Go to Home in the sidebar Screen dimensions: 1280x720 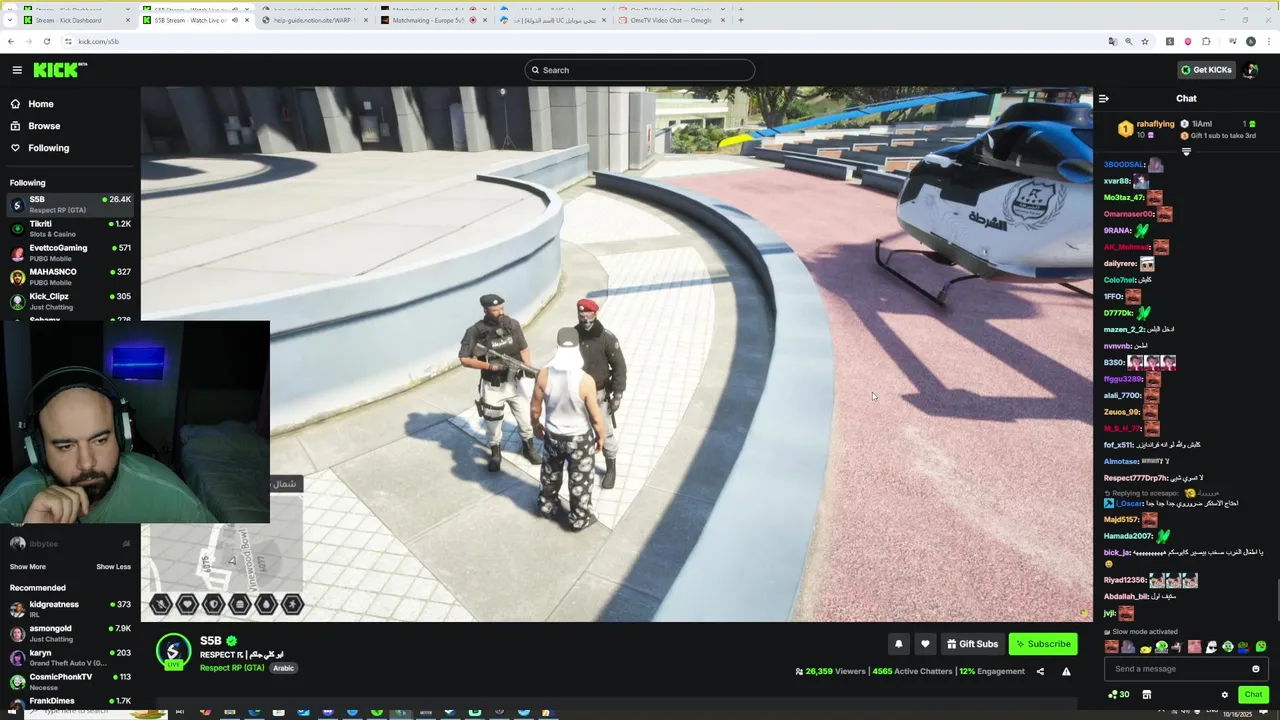point(32,104)
